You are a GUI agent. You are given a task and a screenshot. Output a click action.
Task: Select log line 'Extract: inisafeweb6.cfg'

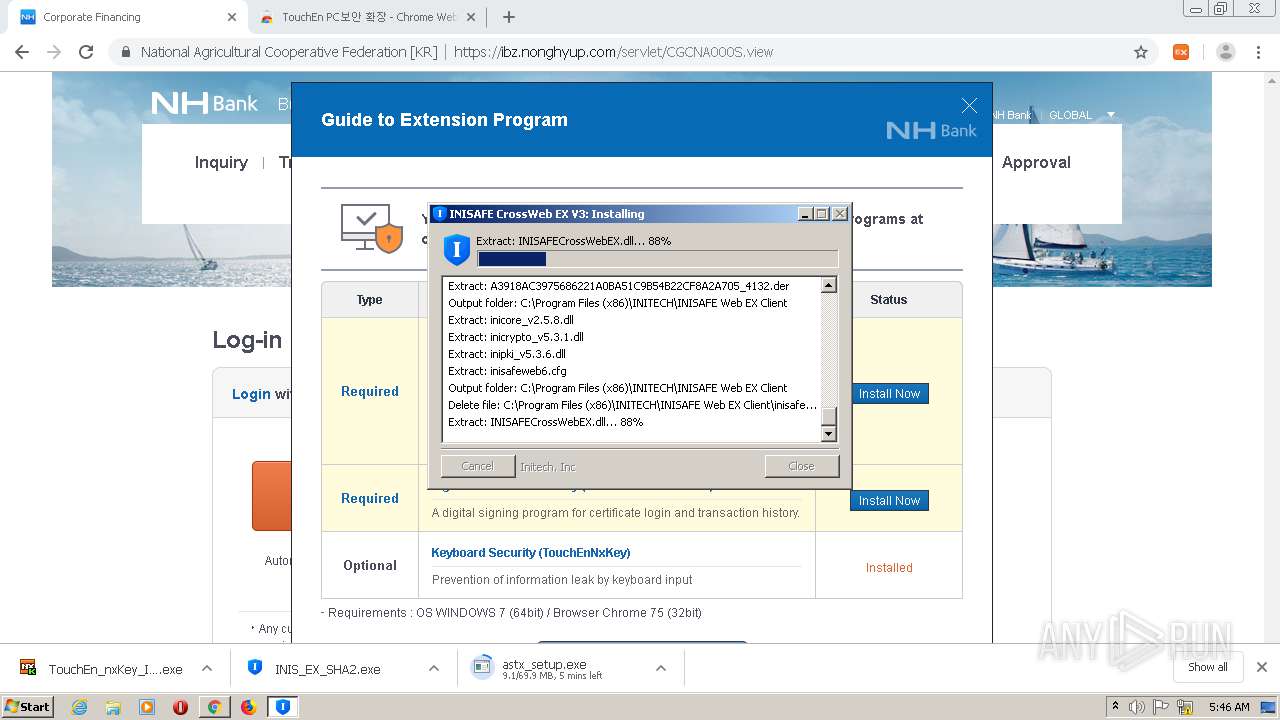coord(507,371)
